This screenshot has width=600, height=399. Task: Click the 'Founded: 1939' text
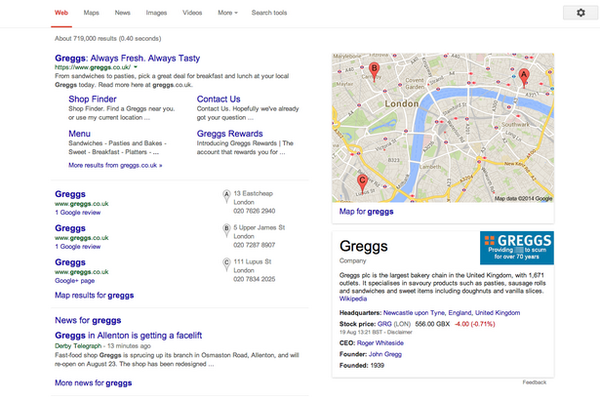click(362, 365)
